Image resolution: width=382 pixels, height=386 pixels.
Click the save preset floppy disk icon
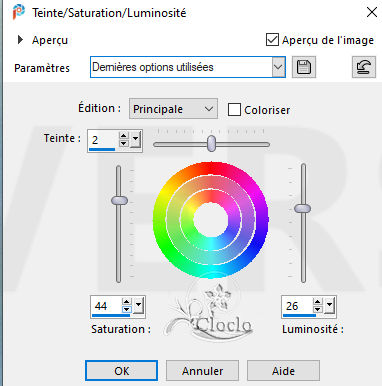(x=304, y=67)
